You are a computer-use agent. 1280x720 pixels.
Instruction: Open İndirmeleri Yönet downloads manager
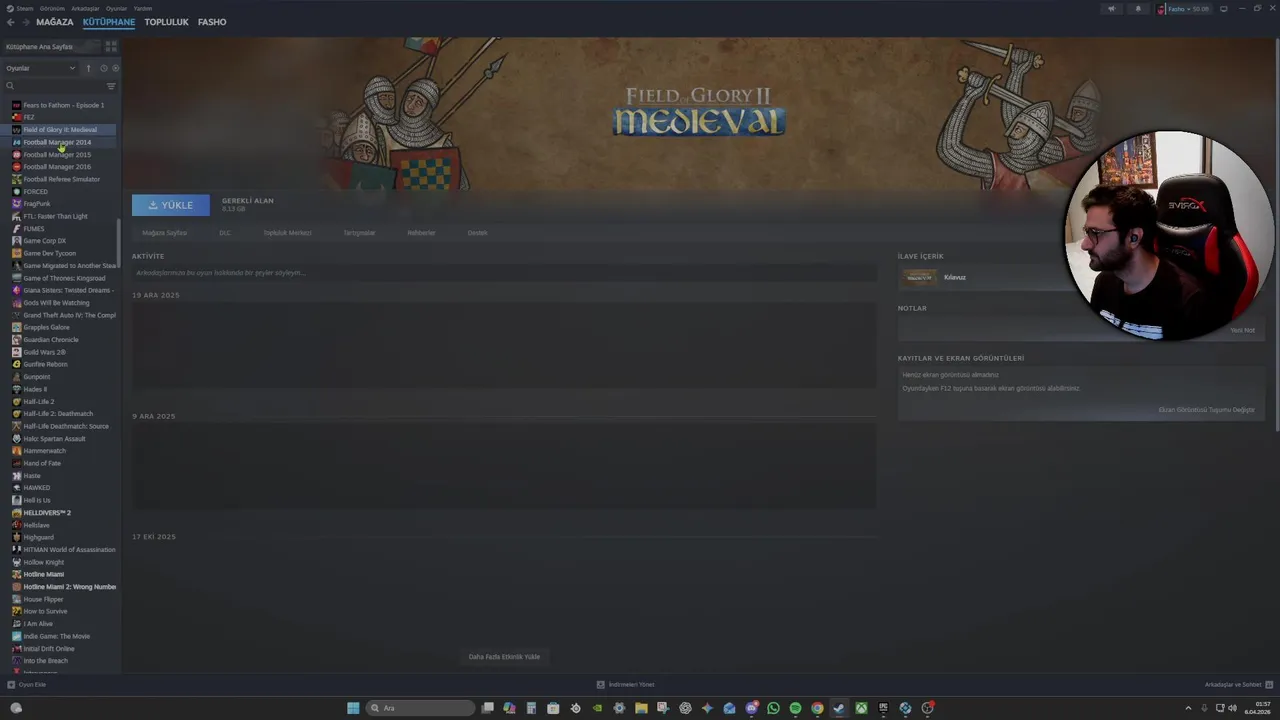[x=625, y=685]
